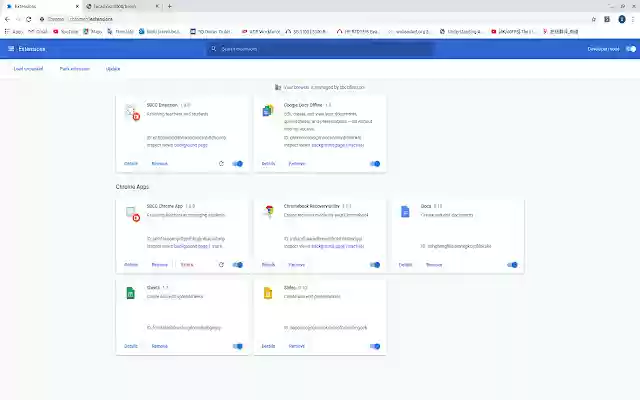This screenshot has height=400, width=640.
Task: Open Gmail bookmark
Action: 38,31
